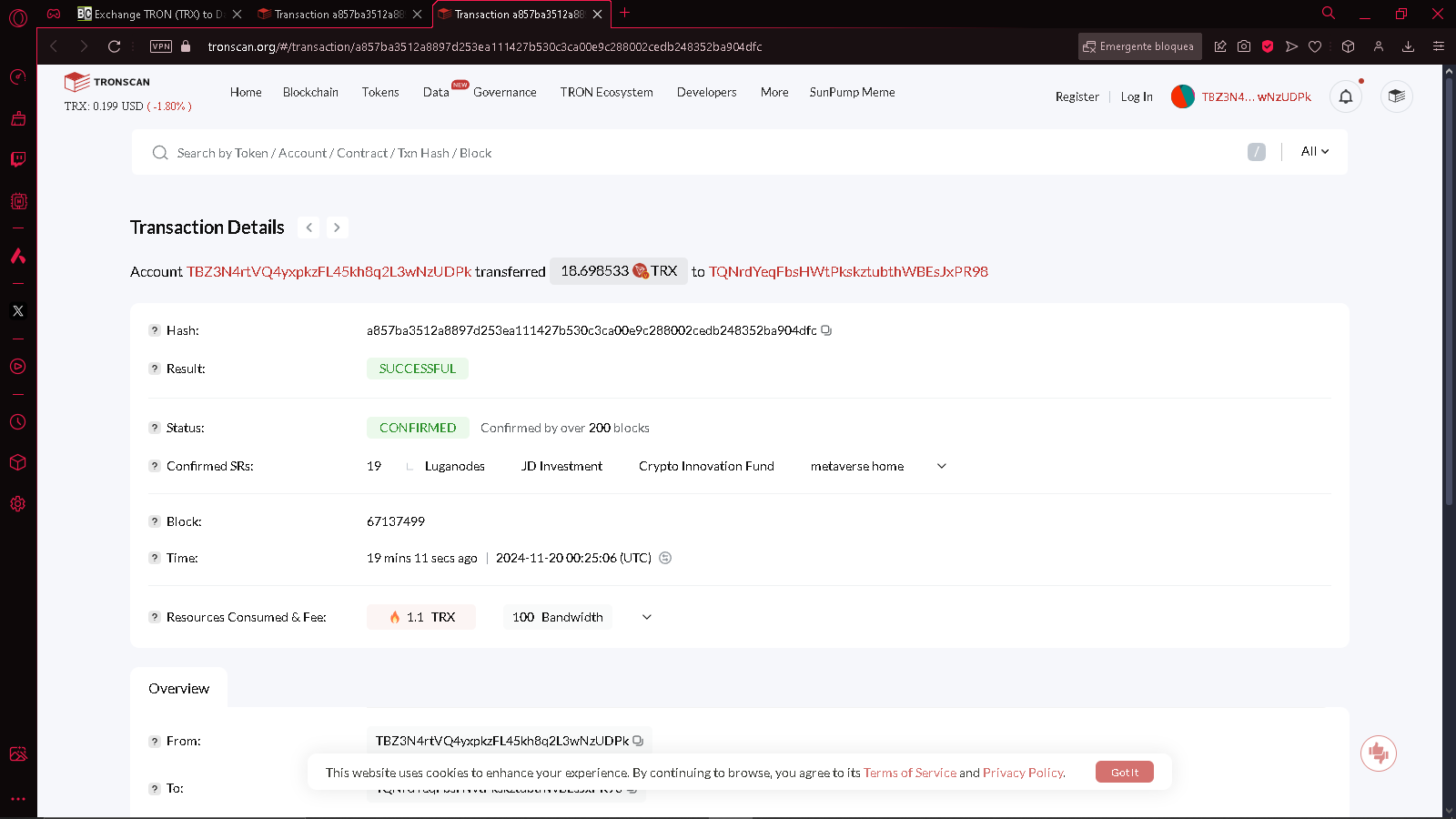Image resolution: width=1456 pixels, height=819 pixels.
Task: Open a new browser tab
Action: 624,13
